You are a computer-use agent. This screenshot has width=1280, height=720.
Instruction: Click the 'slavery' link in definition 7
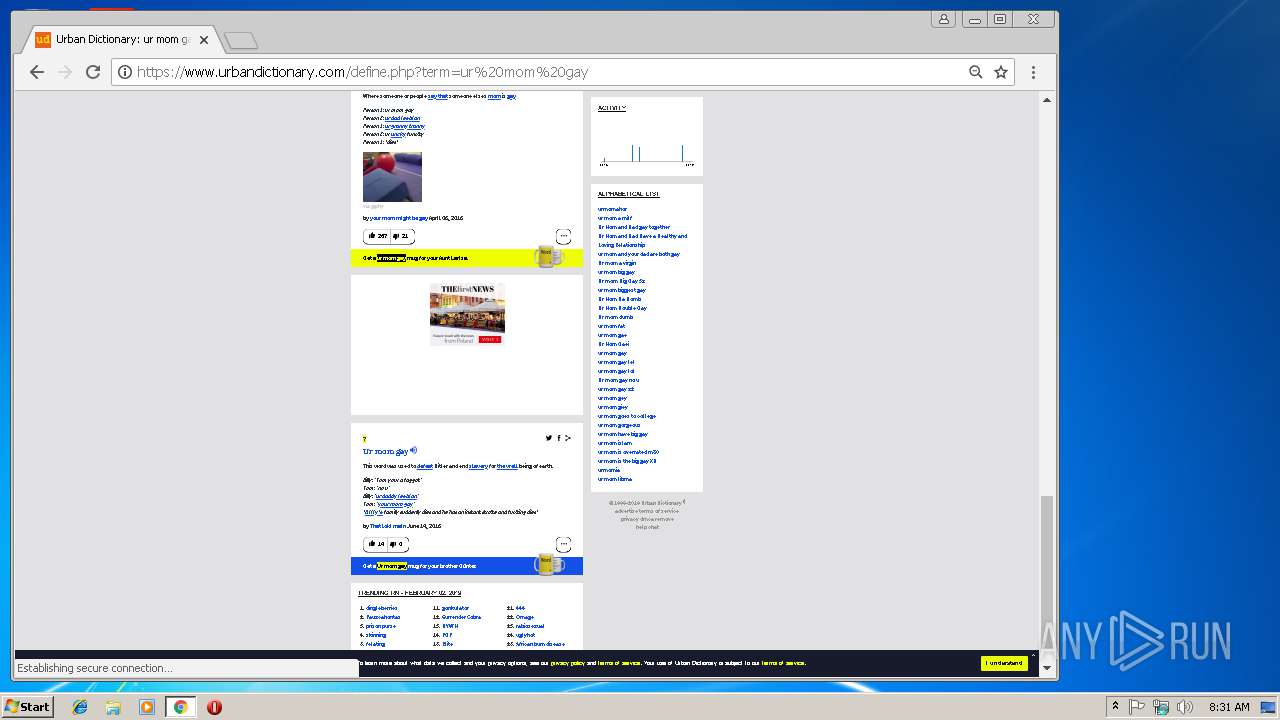click(x=479, y=466)
